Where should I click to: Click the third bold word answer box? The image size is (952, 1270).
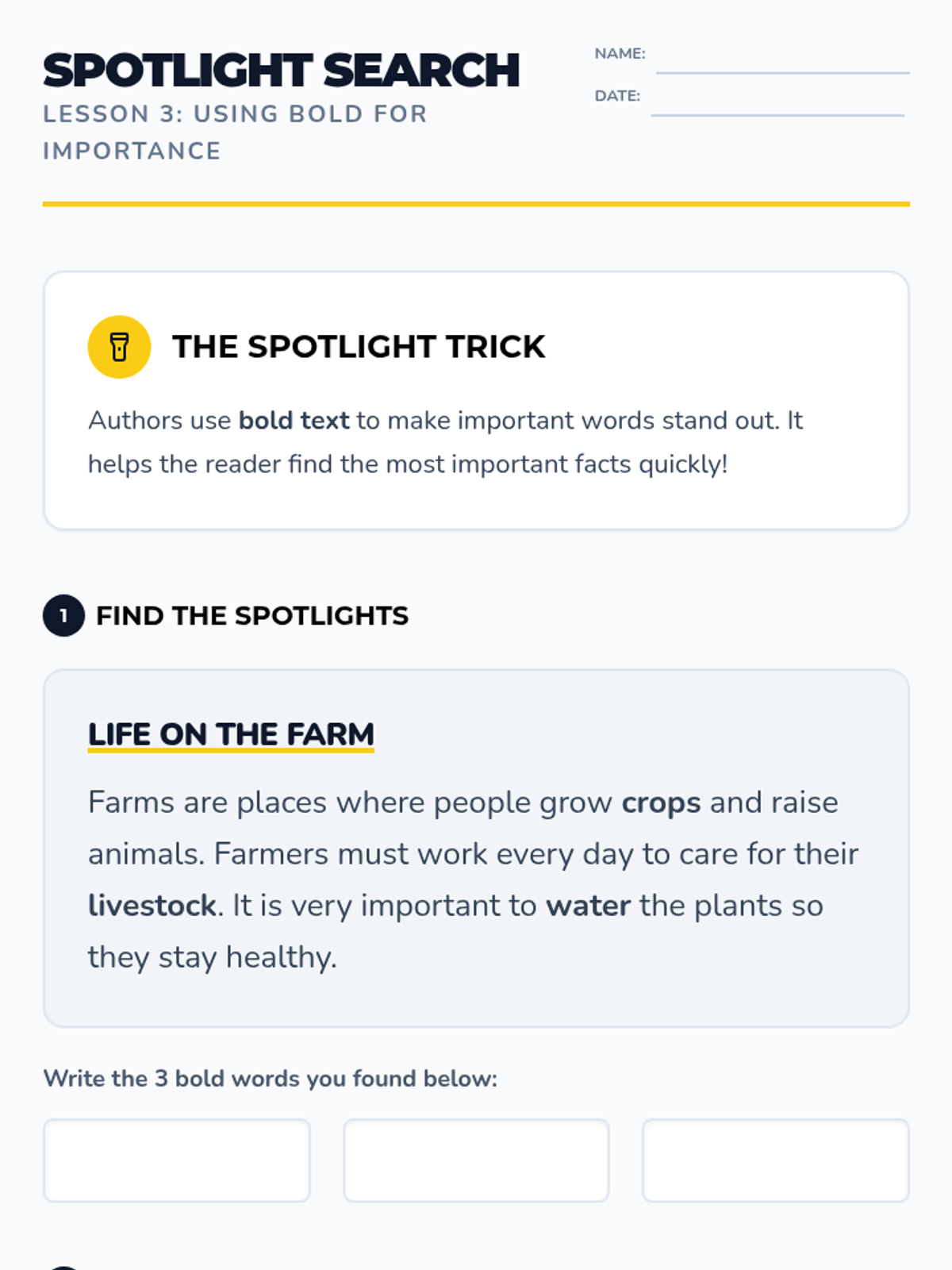(x=775, y=1160)
